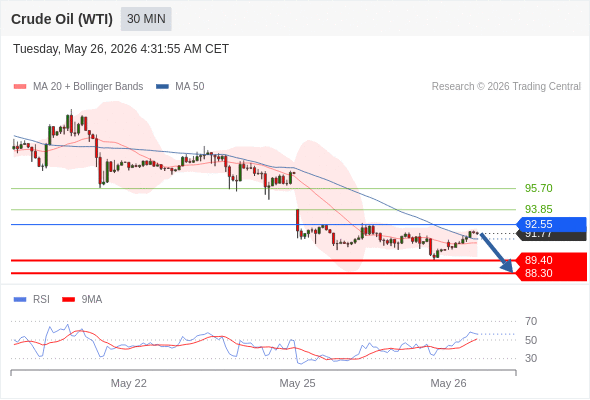The width and height of the screenshot is (590, 400).
Task: Click the RSI axis value 70
Action: [x=531, y=321]
